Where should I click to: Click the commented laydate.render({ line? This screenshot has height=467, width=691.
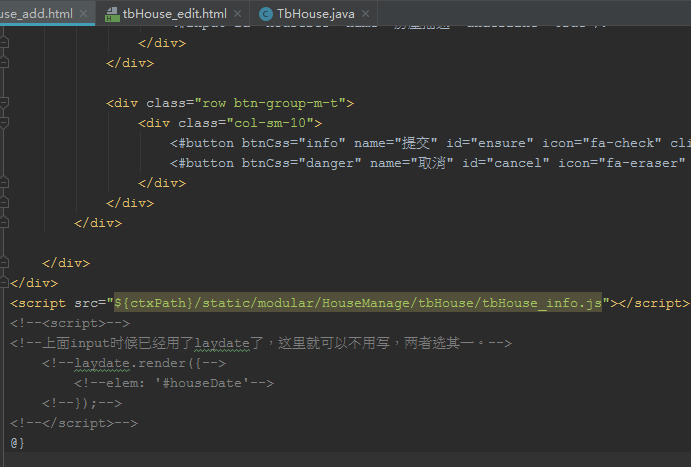[x=134, y=363]
